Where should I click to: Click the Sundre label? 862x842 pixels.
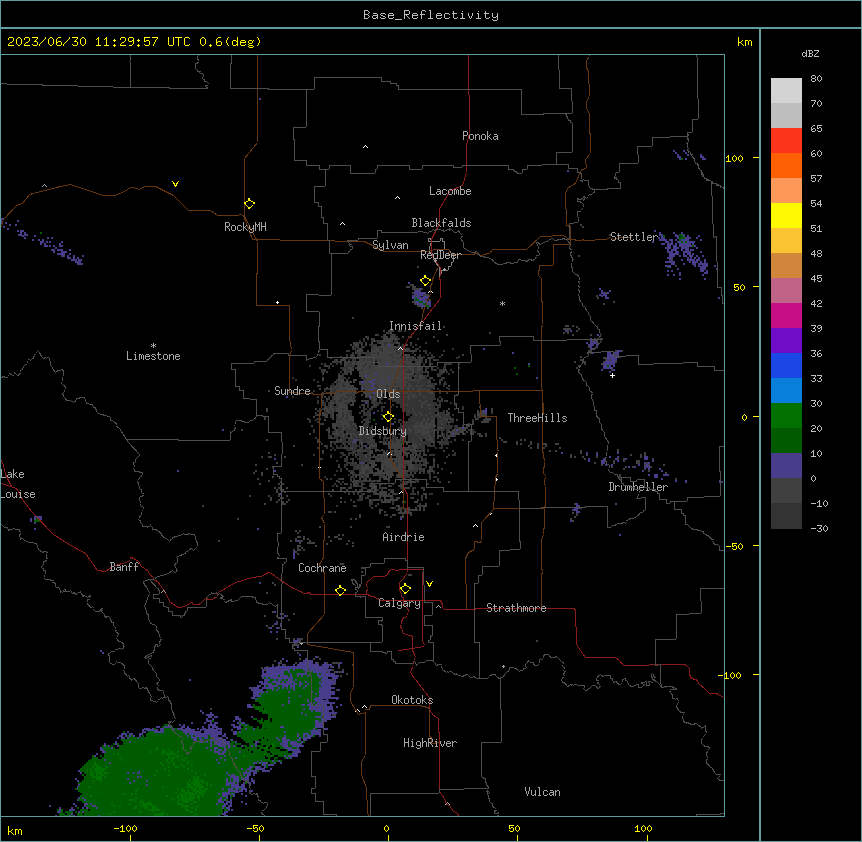pyautogui.click(x=292, y=391)
